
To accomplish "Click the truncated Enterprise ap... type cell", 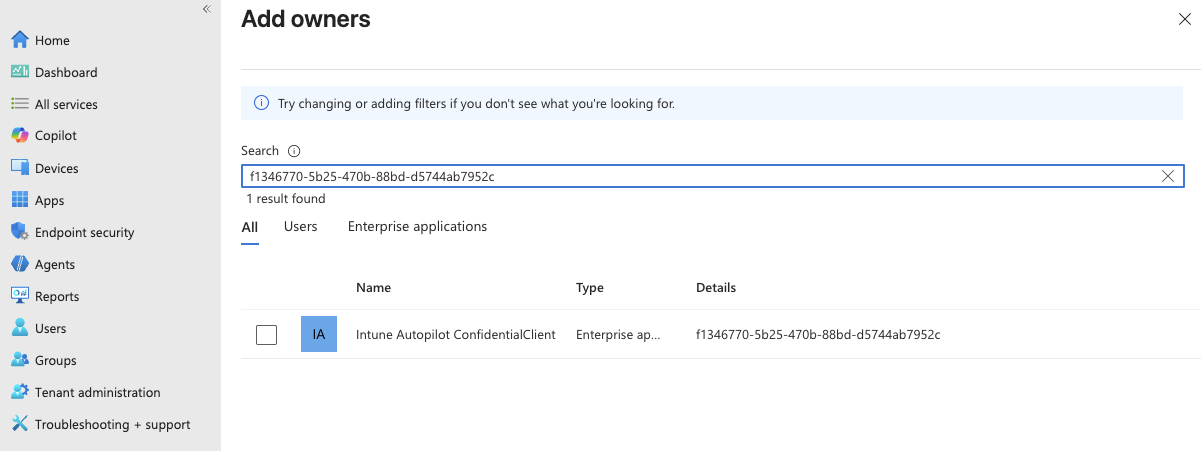I will pos(618,335).
